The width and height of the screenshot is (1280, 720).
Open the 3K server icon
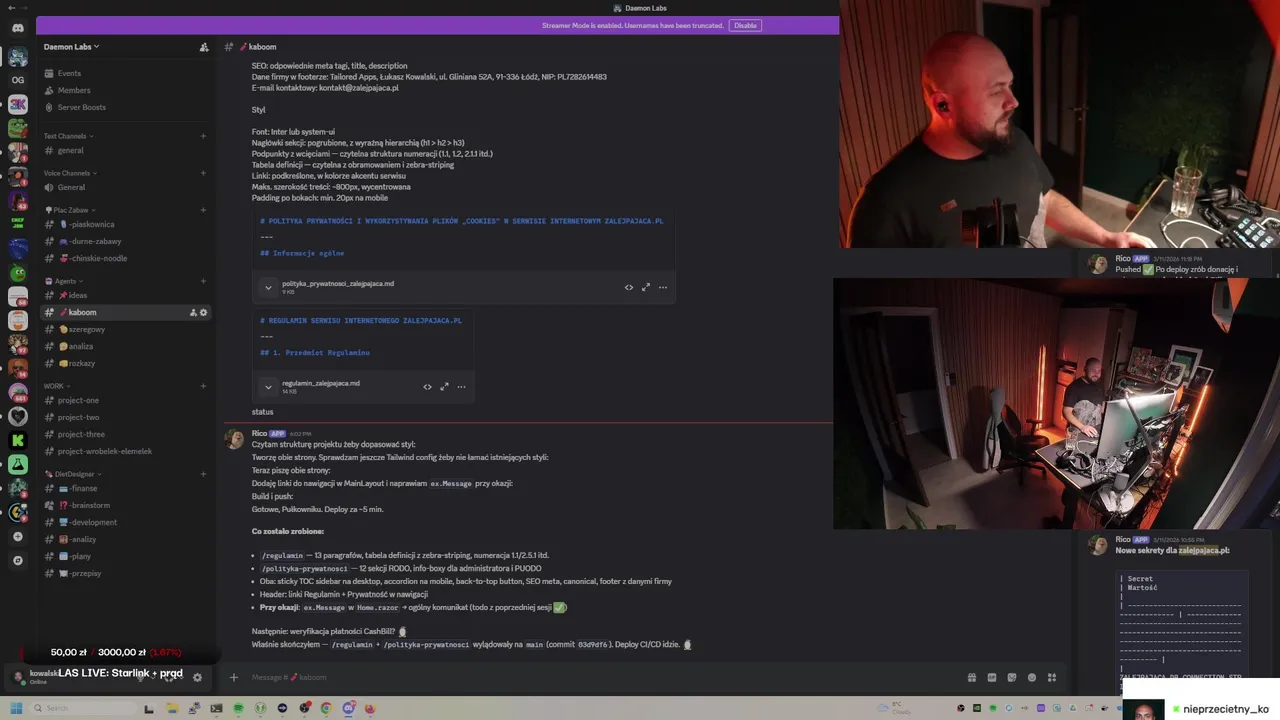[18, 104]
